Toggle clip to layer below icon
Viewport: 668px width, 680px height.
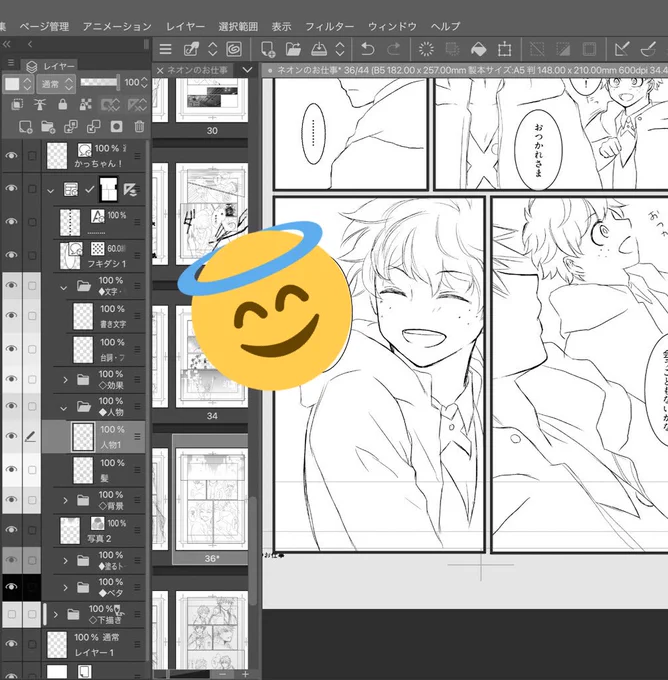pos(17,104)
